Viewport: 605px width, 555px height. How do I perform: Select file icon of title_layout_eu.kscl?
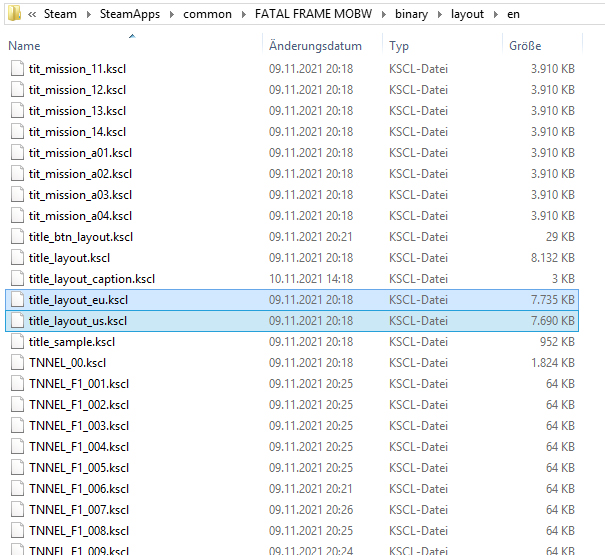17,299
